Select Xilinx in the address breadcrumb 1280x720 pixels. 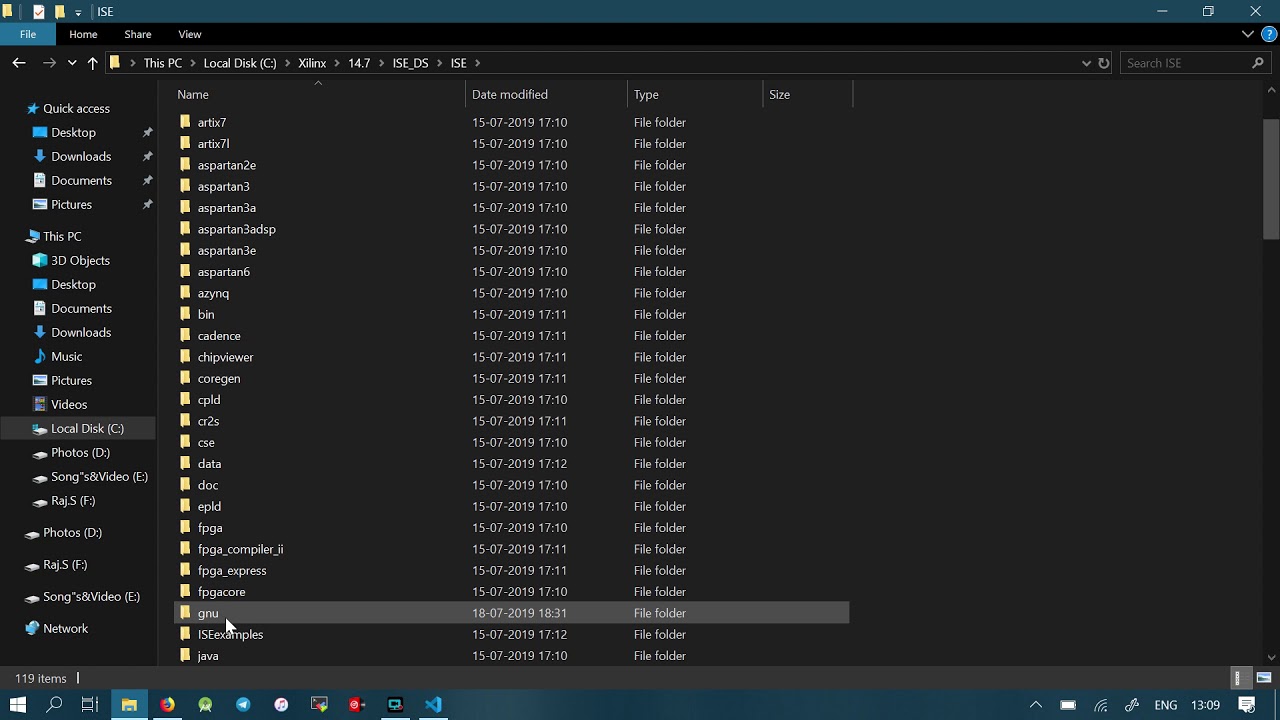(312, 63)
